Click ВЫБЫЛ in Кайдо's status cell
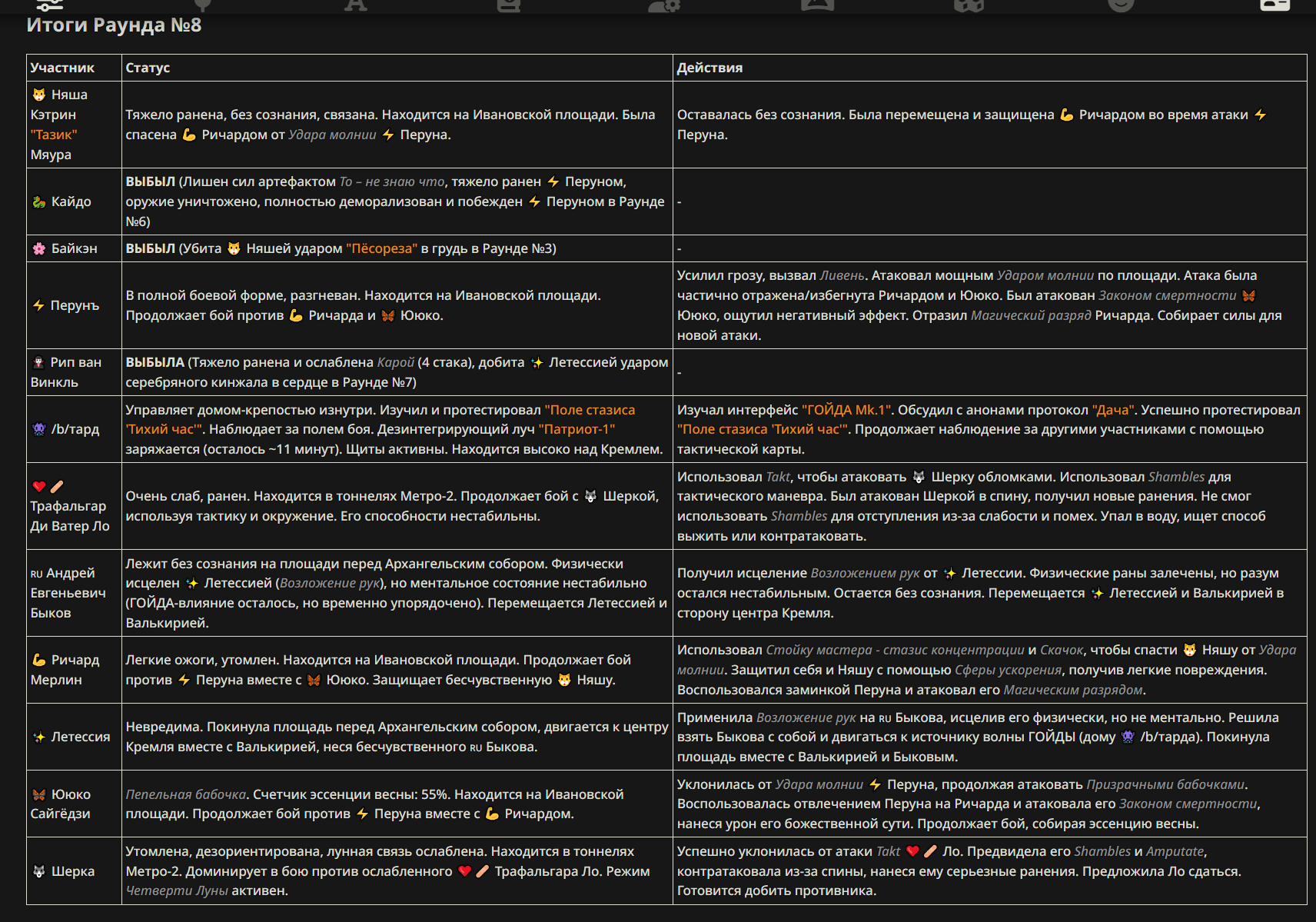Viewport: 1316px width, 922px height. click(151, 181)
